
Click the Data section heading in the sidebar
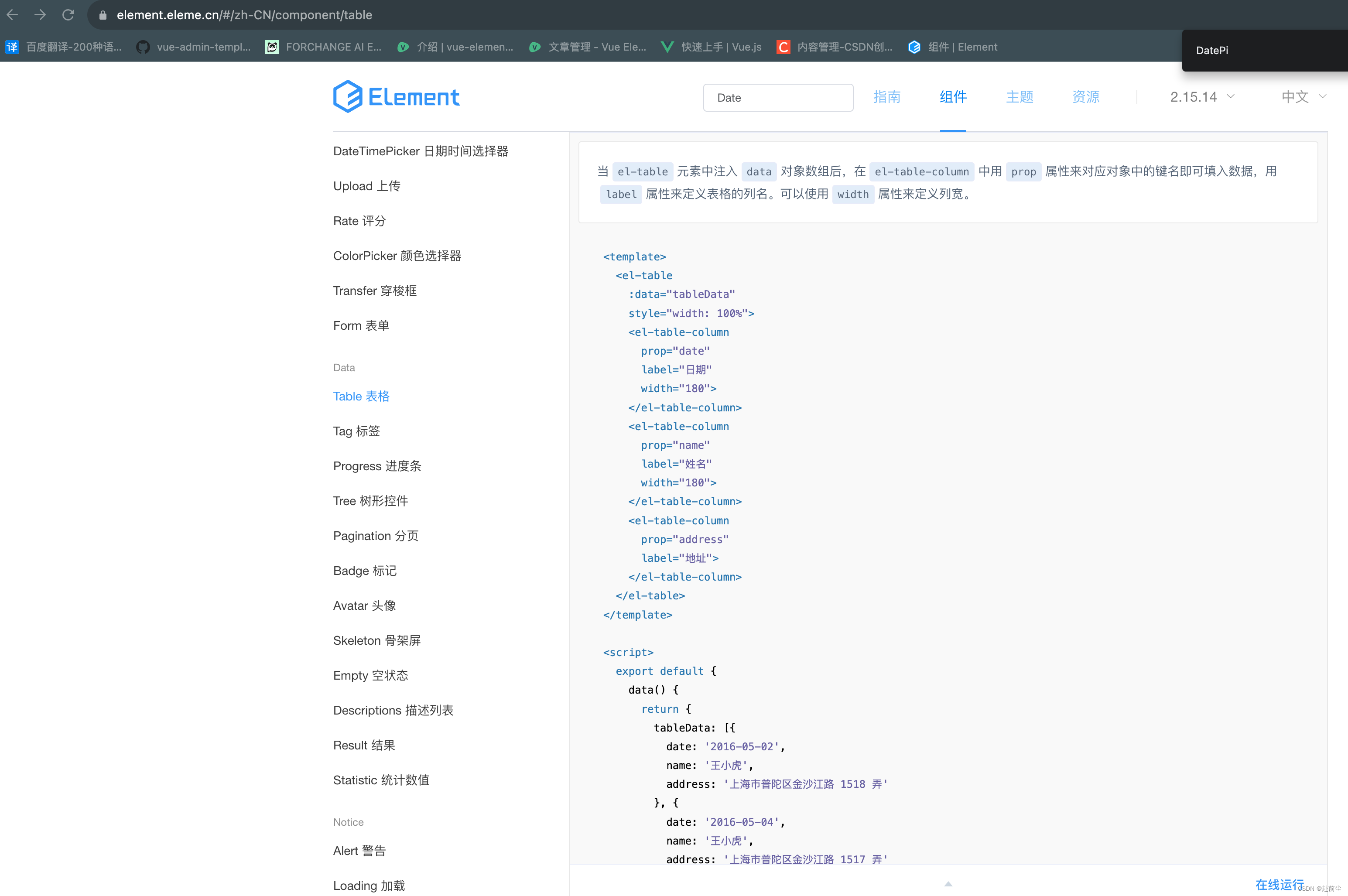tap(344, 367)
